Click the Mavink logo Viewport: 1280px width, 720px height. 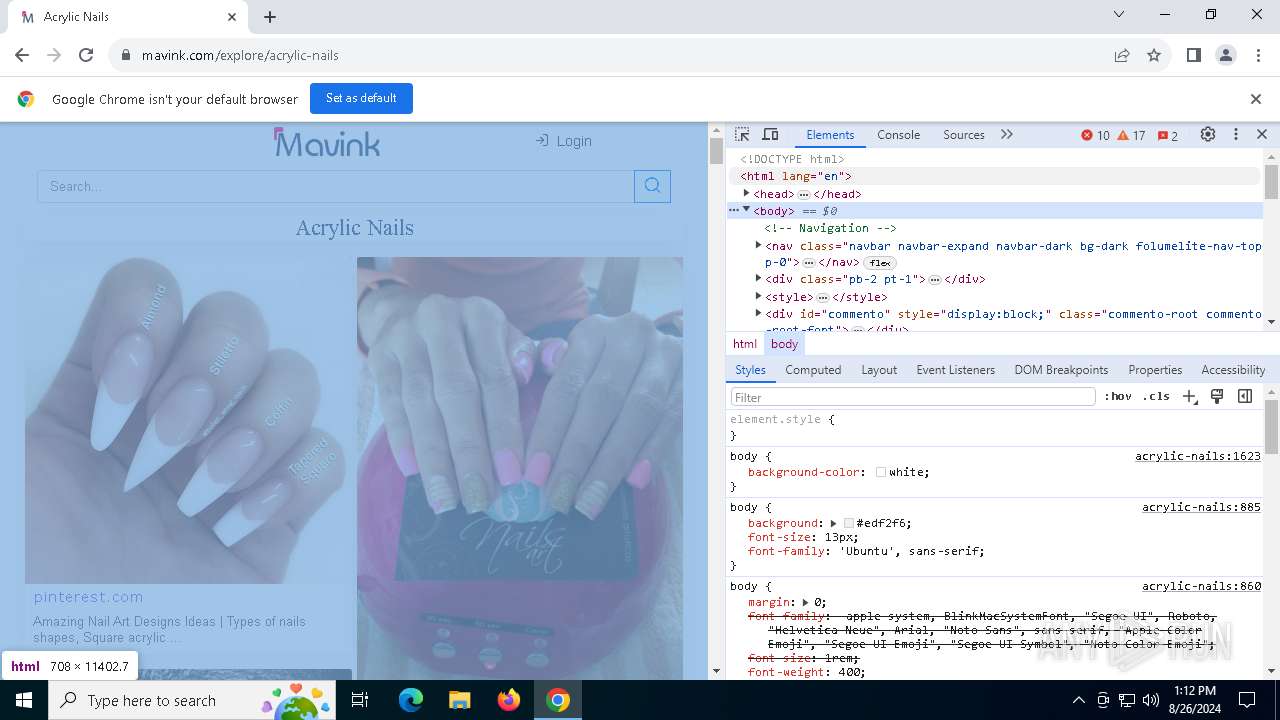click(327, 142)
